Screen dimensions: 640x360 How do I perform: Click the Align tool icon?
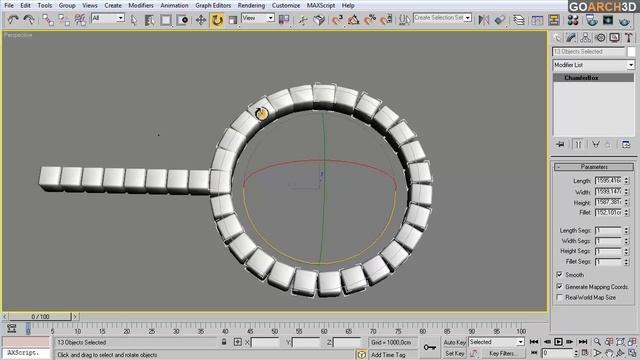coord(500,20)
